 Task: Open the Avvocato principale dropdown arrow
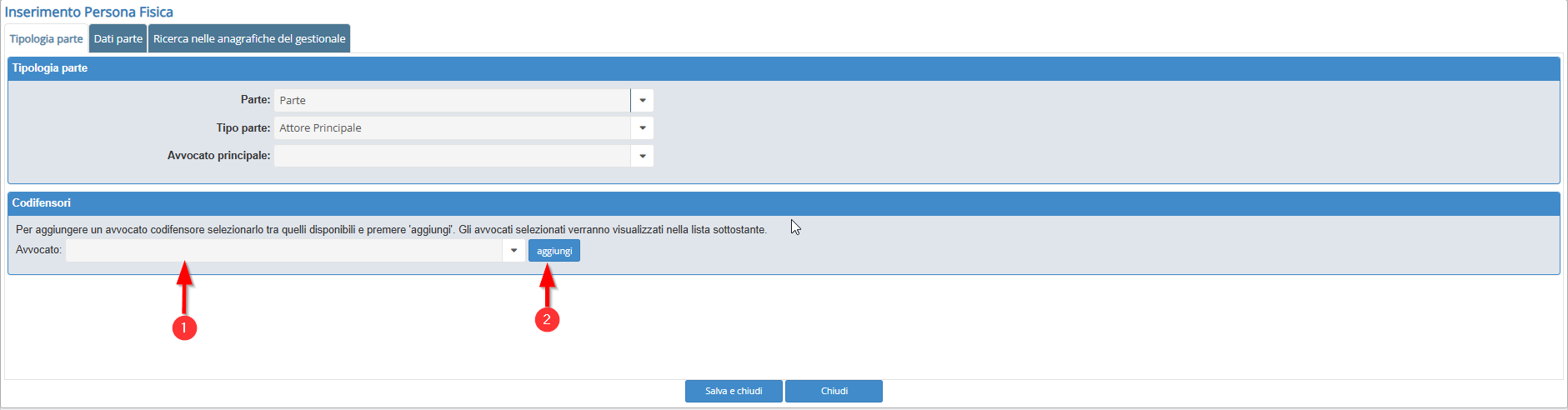[642, 156]
